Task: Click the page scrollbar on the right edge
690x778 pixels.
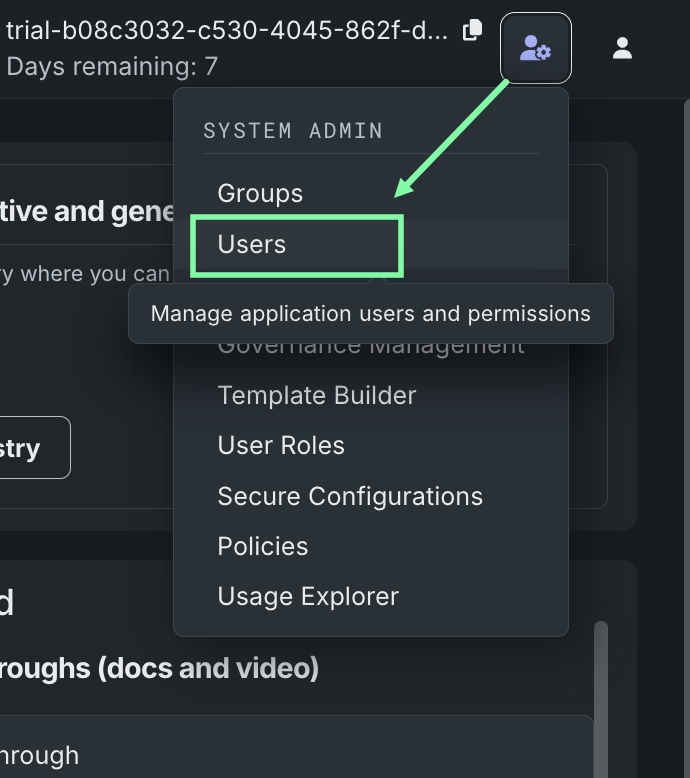Action: (686, 400)
